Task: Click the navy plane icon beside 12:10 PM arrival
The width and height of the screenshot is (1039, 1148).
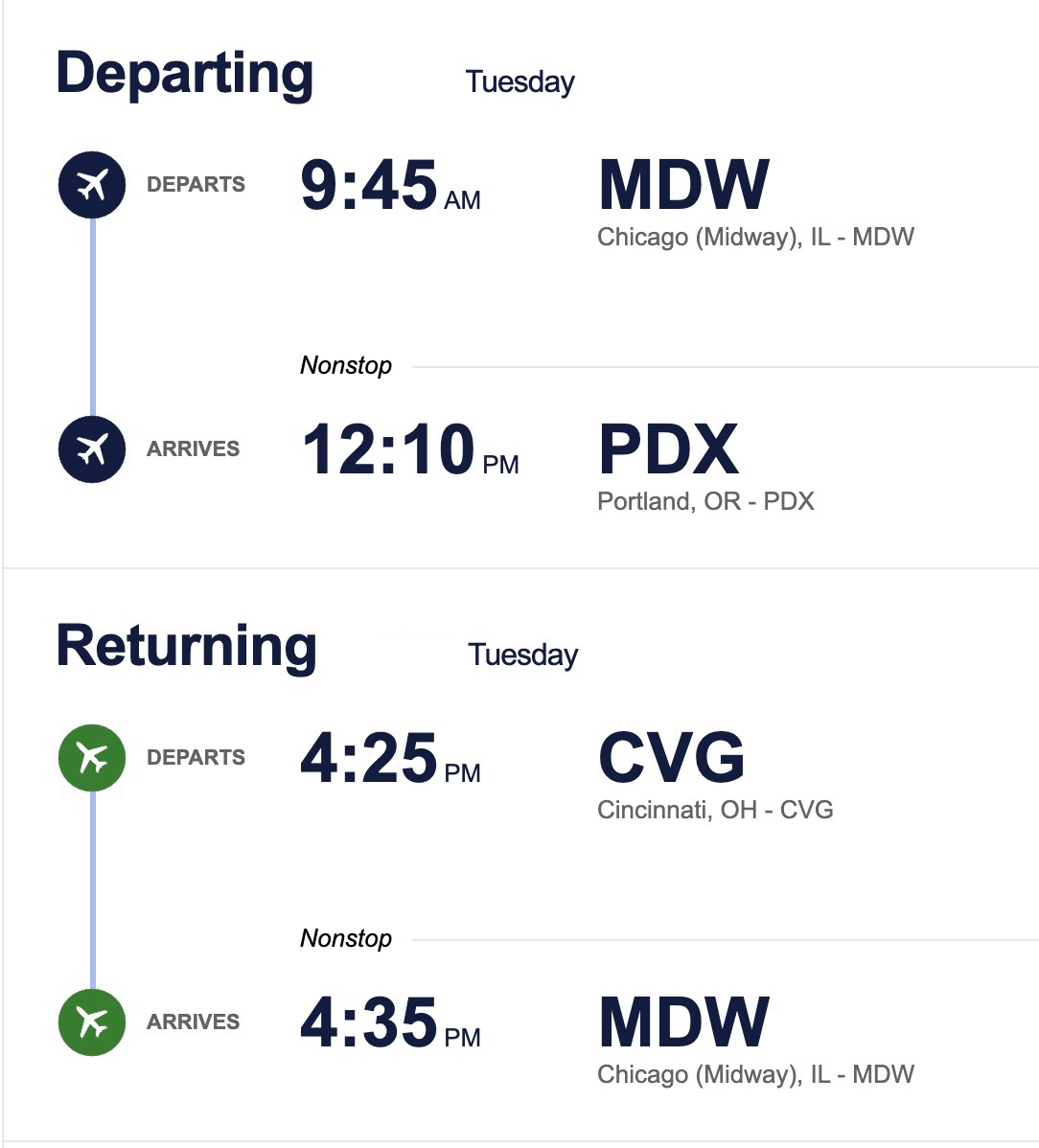Action: point(92,448)
